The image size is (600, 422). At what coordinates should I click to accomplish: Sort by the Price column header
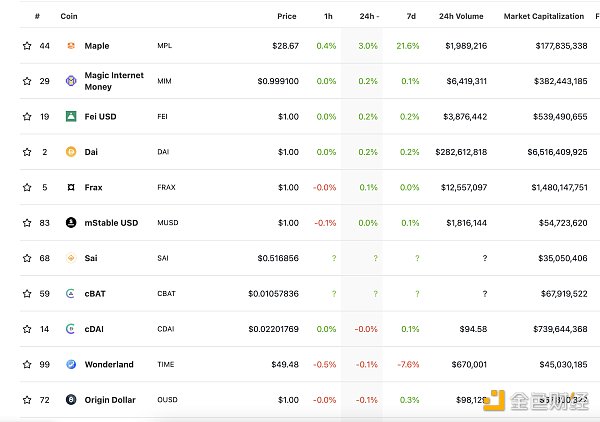287,16
